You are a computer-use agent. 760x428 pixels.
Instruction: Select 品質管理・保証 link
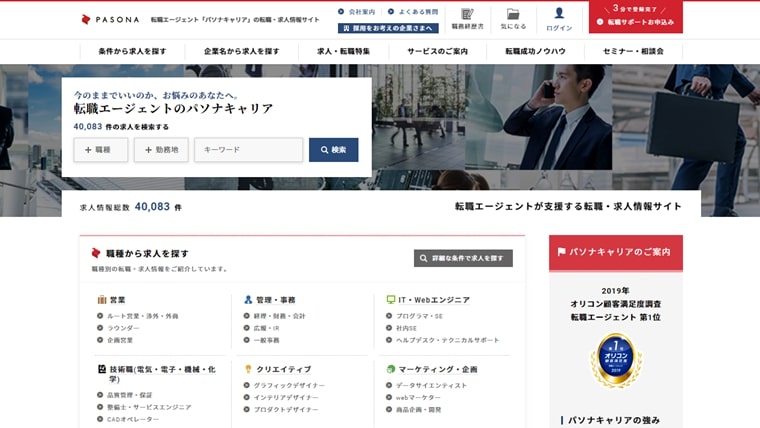pyautogui.click(x=129, y=395)
